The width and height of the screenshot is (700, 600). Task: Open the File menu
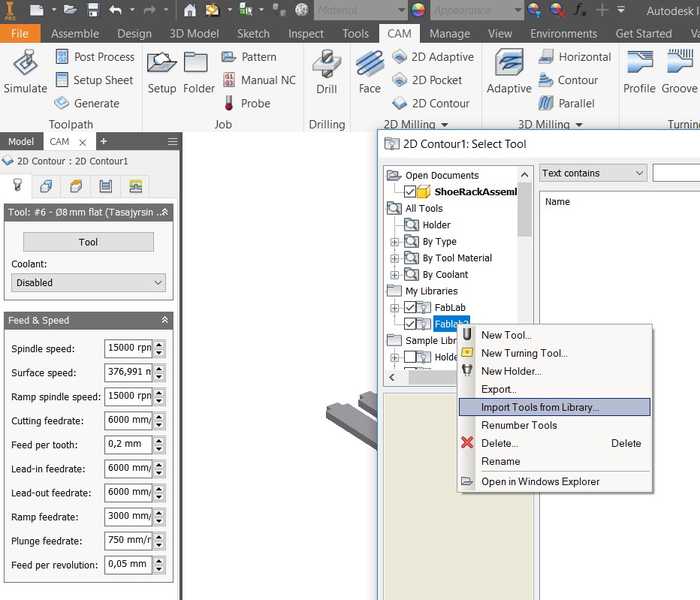(20, 33)
